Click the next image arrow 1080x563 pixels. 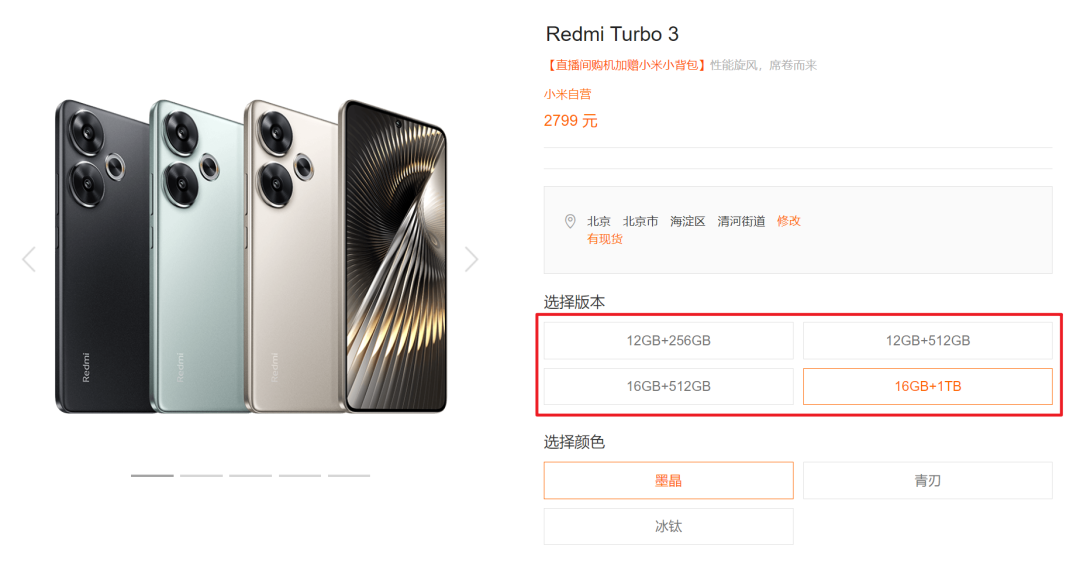(x=471, y=260)
